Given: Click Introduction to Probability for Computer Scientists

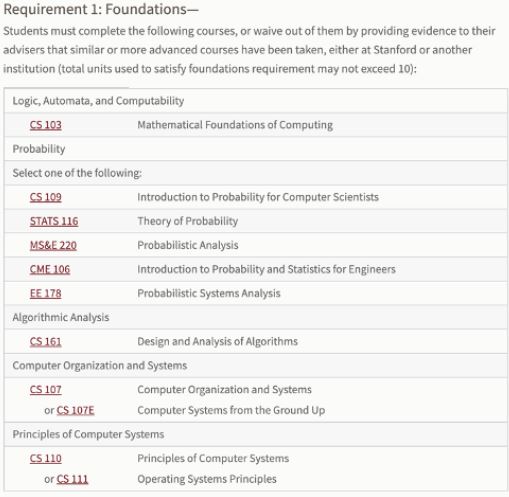Looking at the screenshot, I should point(258,197).
